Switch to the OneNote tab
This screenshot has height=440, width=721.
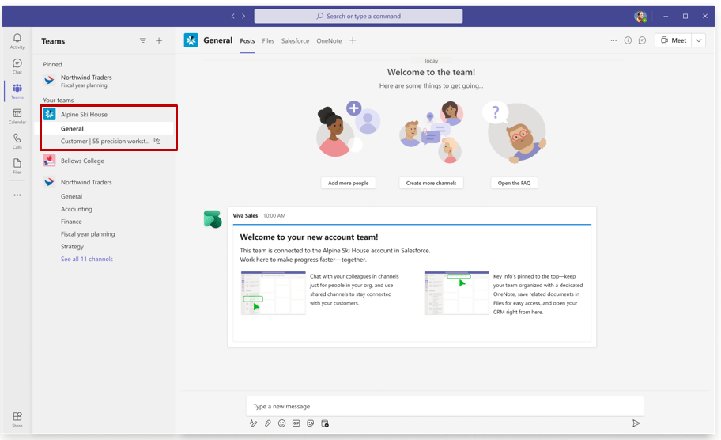coord(328,41)
